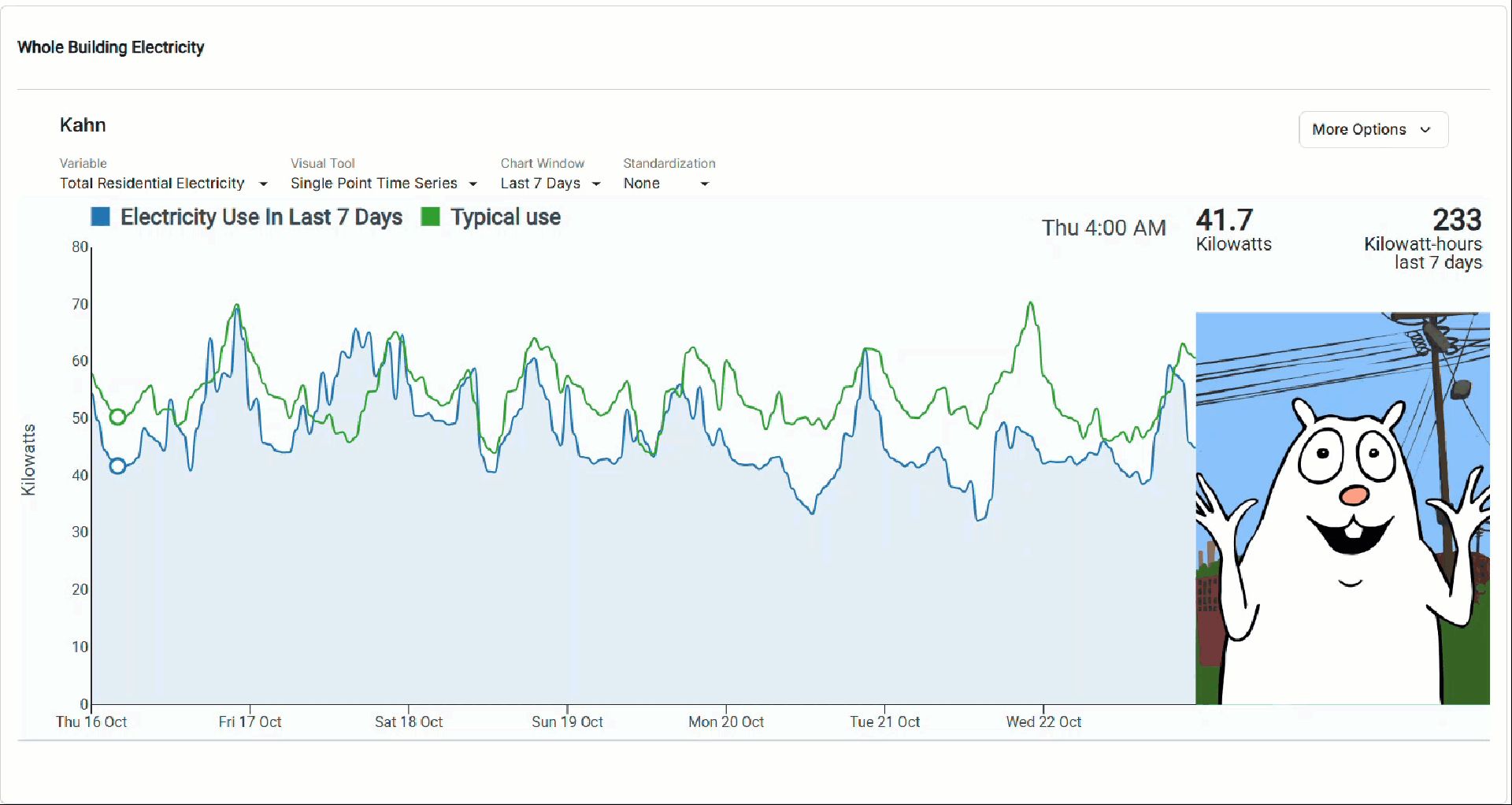
Task: Click the Standardization field label
Action: [669, 163]
